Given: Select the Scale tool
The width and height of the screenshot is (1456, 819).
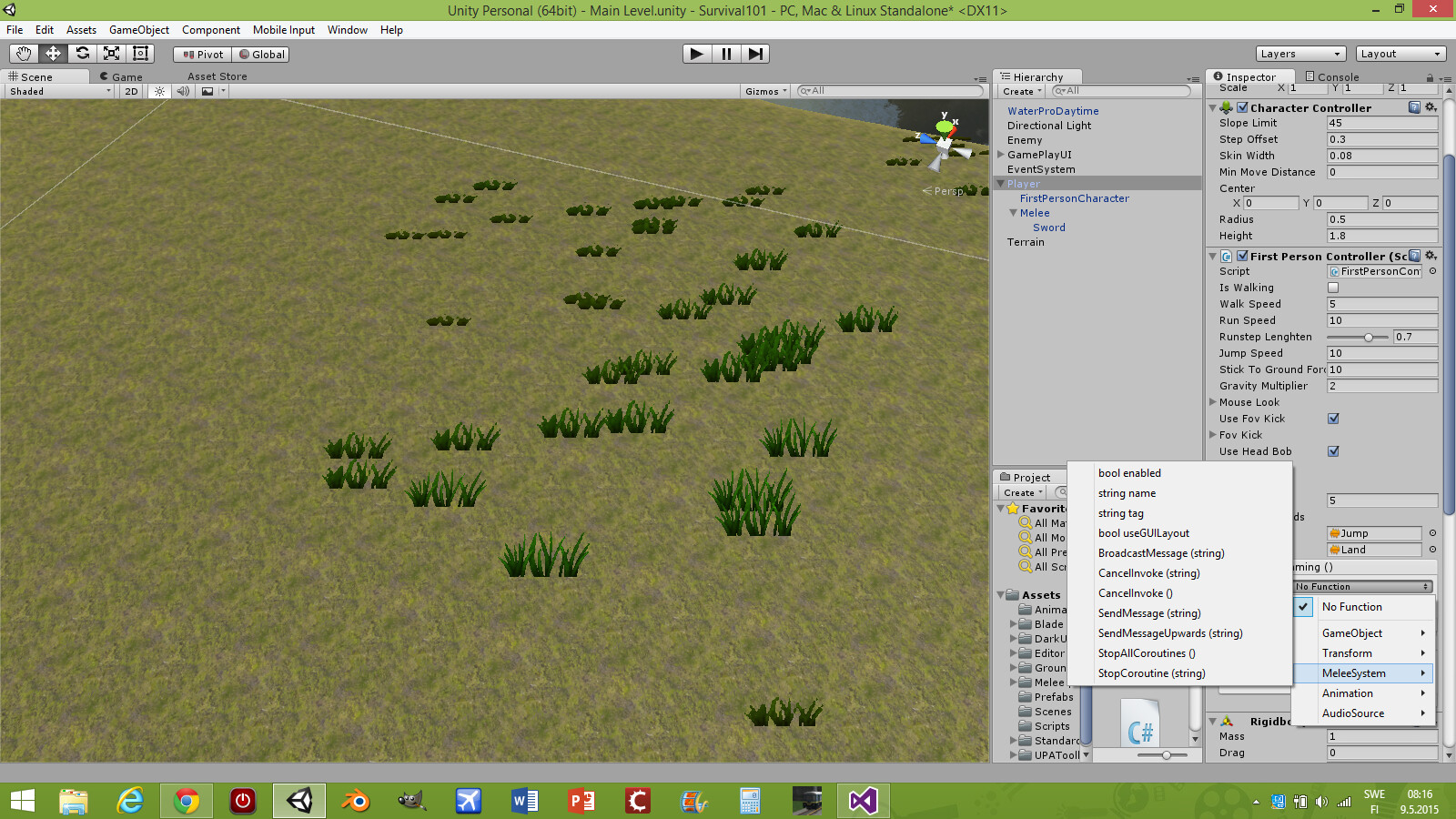Looking at the screenshot, I should 111,54.
